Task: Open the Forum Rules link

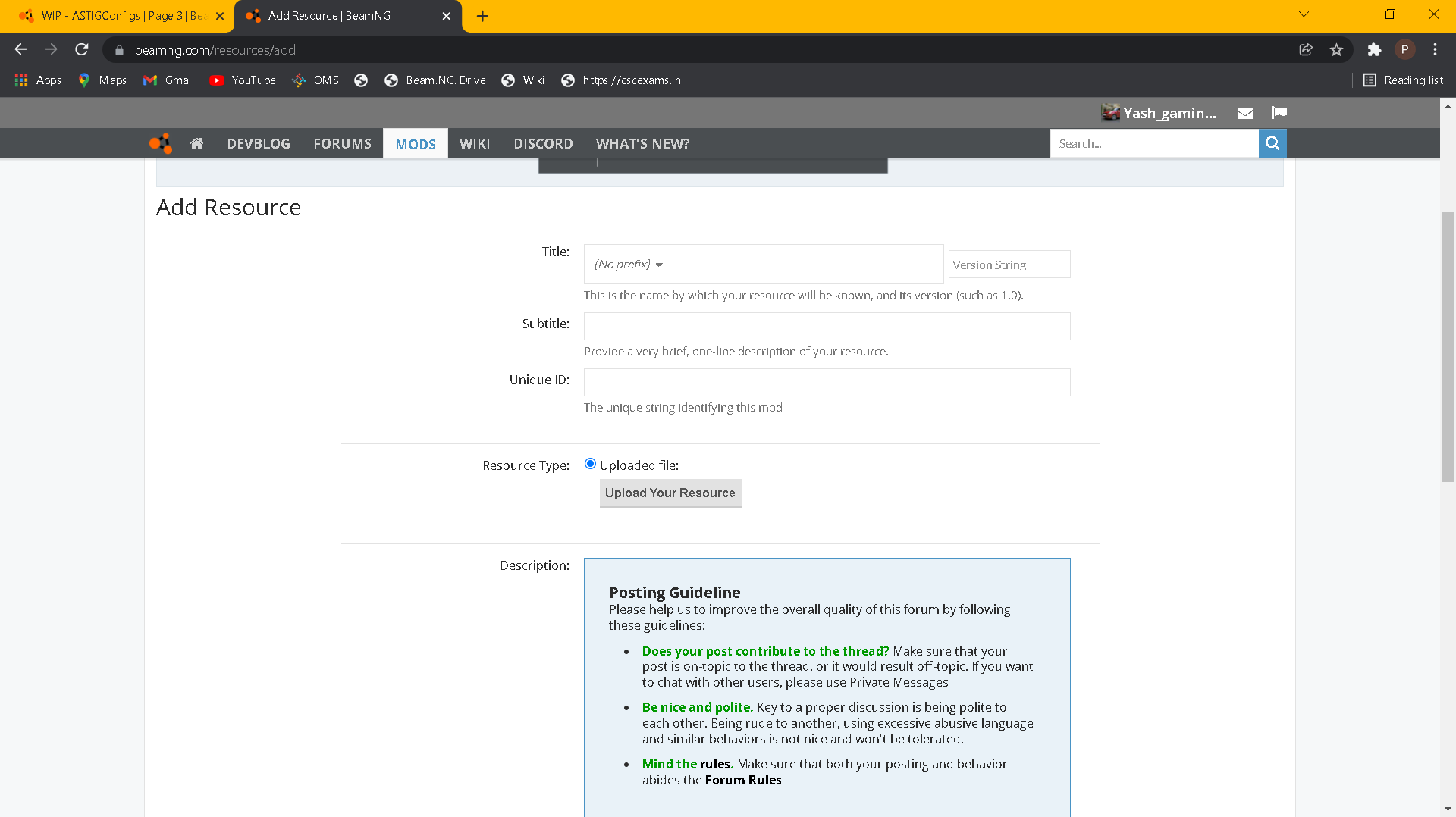Action: [743, 780]
